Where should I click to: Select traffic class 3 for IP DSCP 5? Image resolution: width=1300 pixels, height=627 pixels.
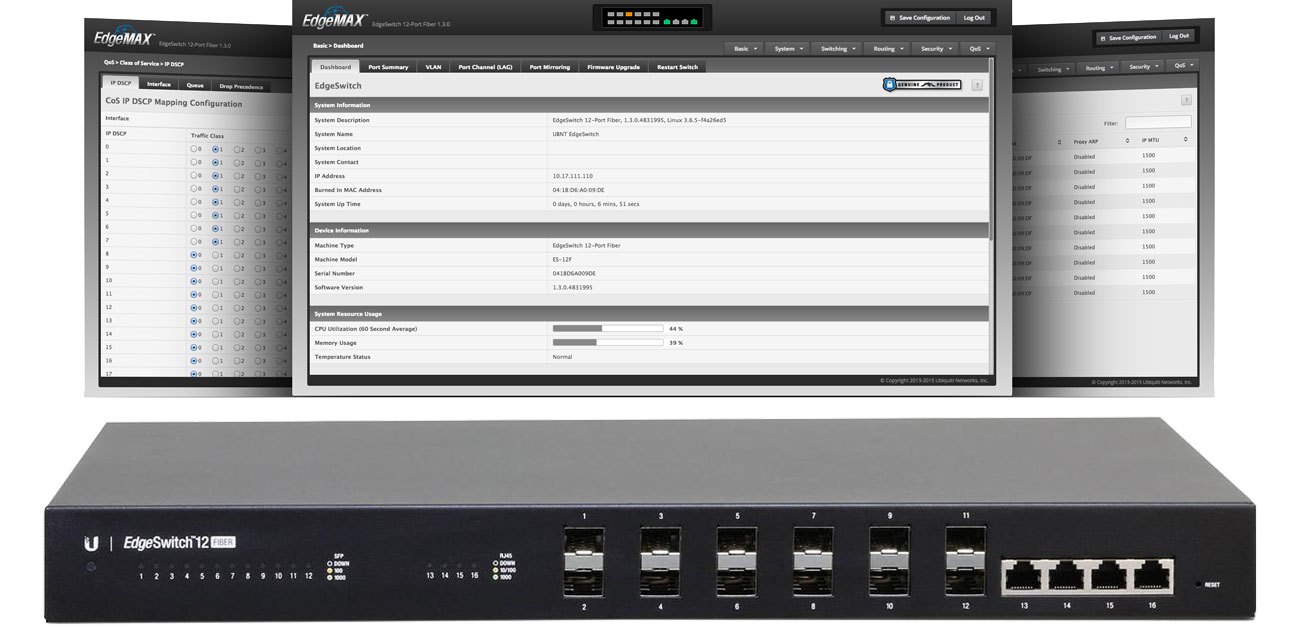[258, 215]
